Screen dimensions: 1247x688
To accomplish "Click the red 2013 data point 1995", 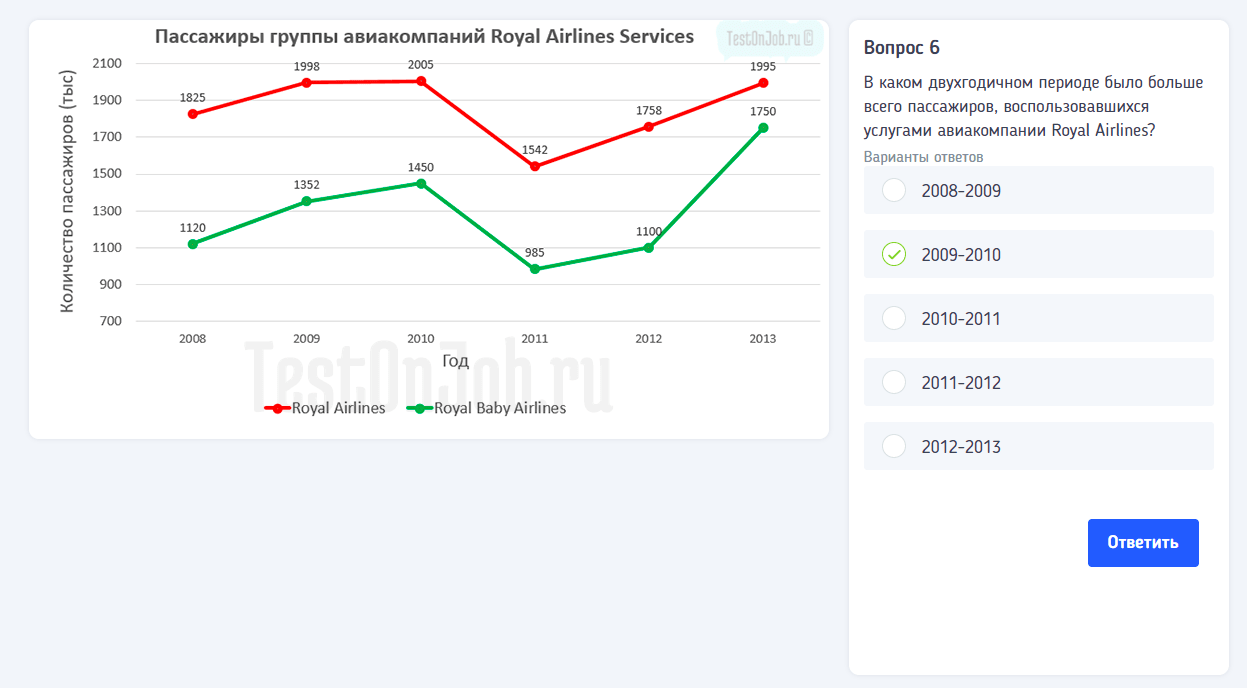I will pos(763,83).
